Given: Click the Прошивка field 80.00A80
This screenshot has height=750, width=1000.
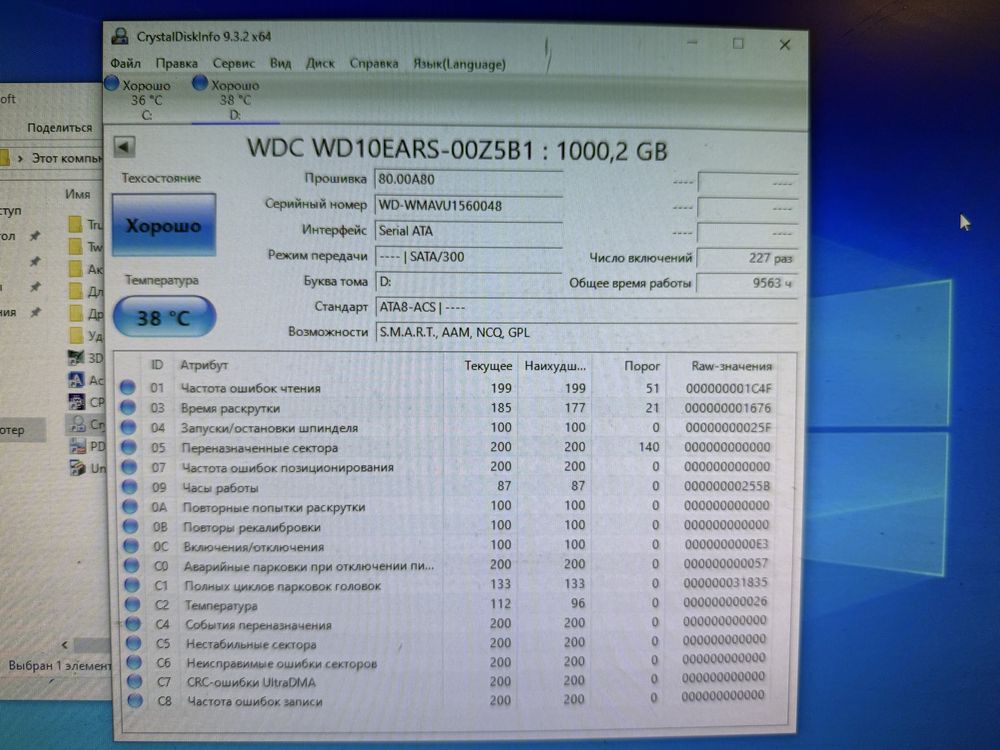Looking at the screenshot, I should (469, 180).
